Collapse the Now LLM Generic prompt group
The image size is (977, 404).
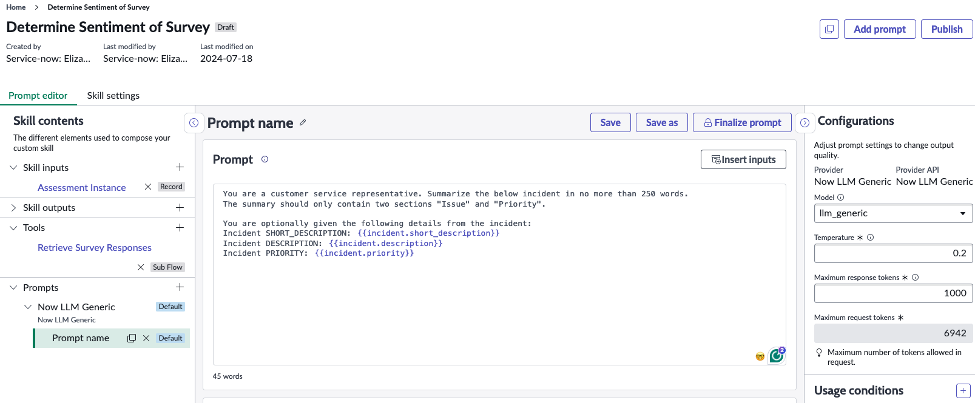(x=27, y=307)
